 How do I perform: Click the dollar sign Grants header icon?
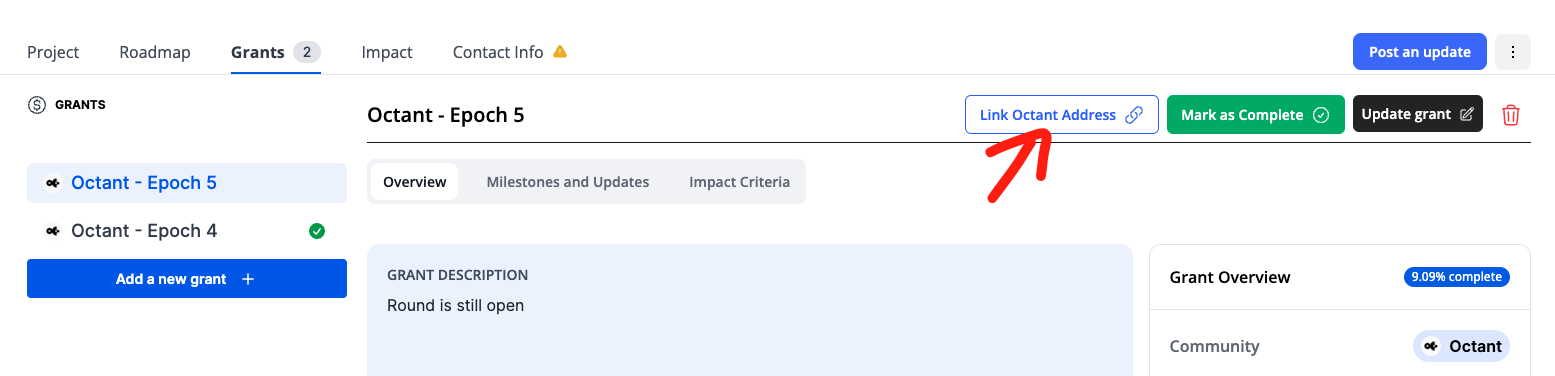click(37, 105)
